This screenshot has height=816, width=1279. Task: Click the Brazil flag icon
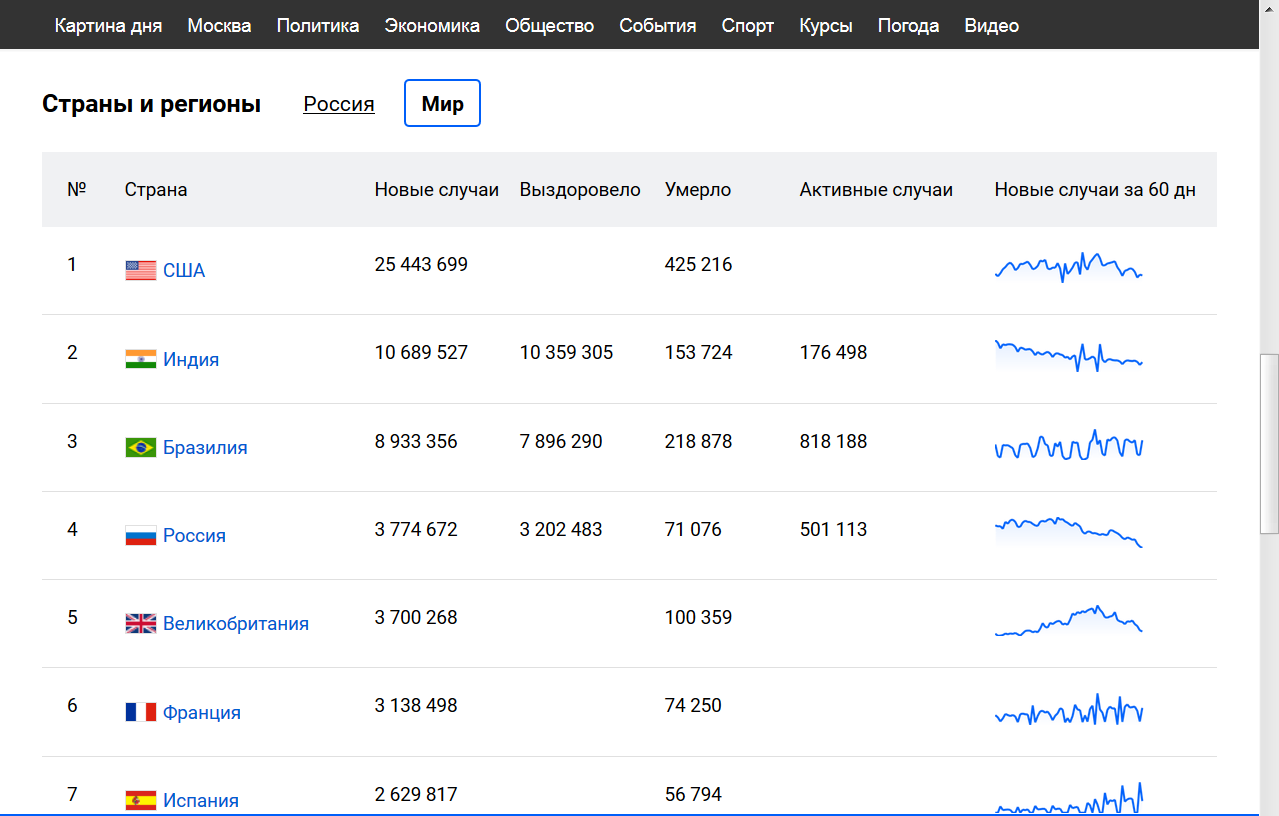click(x=141, y=447)
